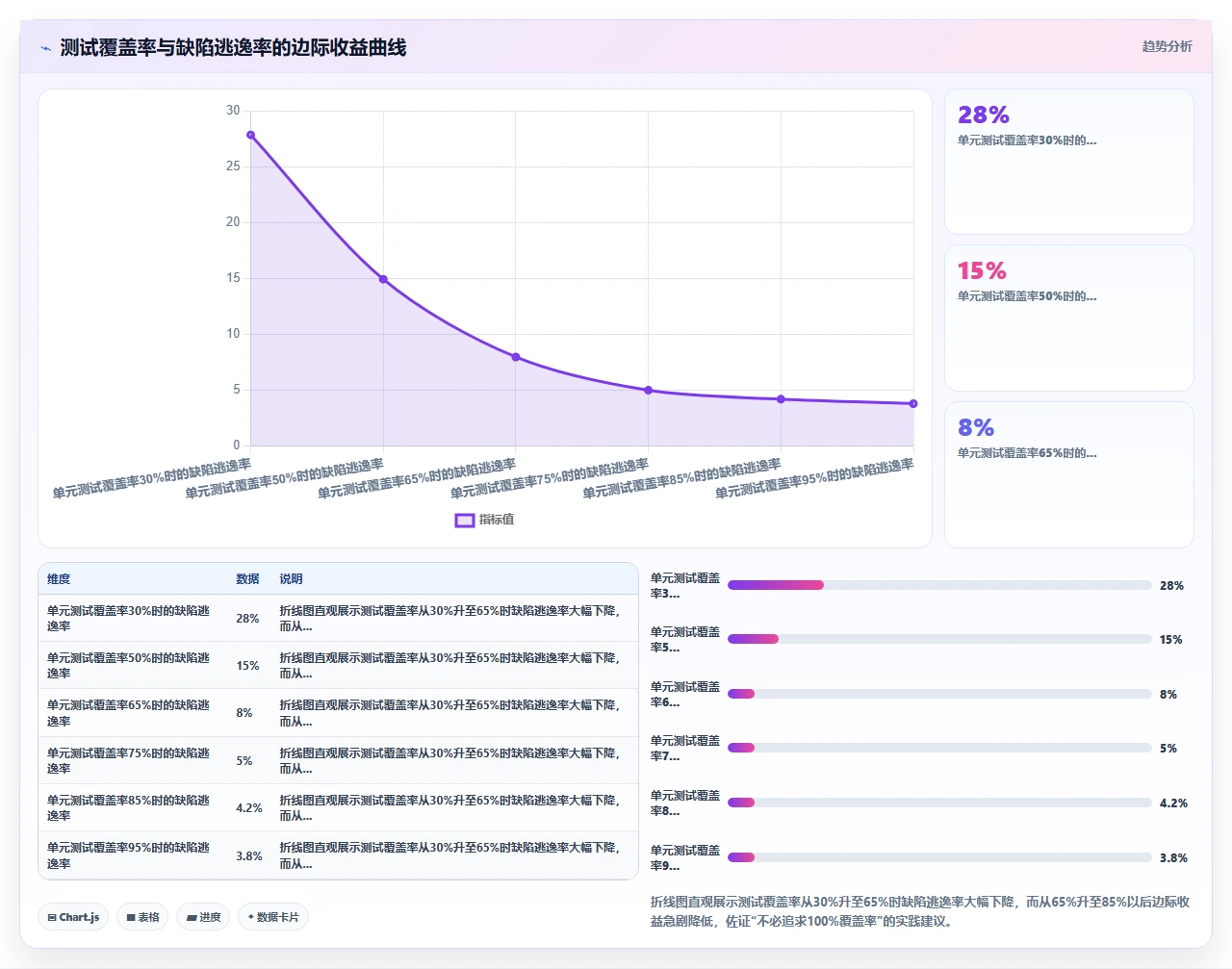Open the 28% data card
The width and height of the screenshot is (1232, 969).
tap(1069, 162)
